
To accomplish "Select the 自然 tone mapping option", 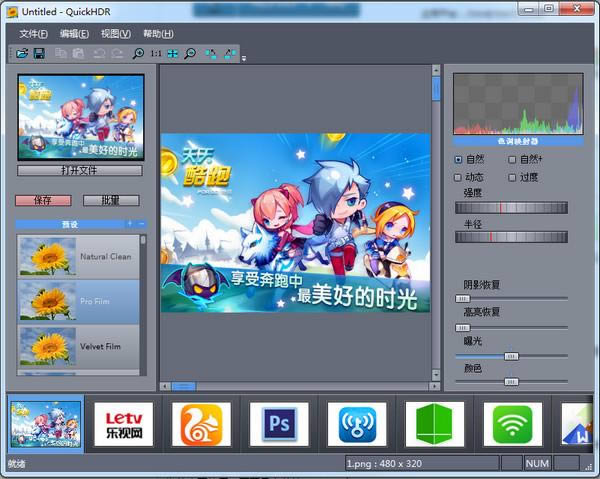I will 469,159.
